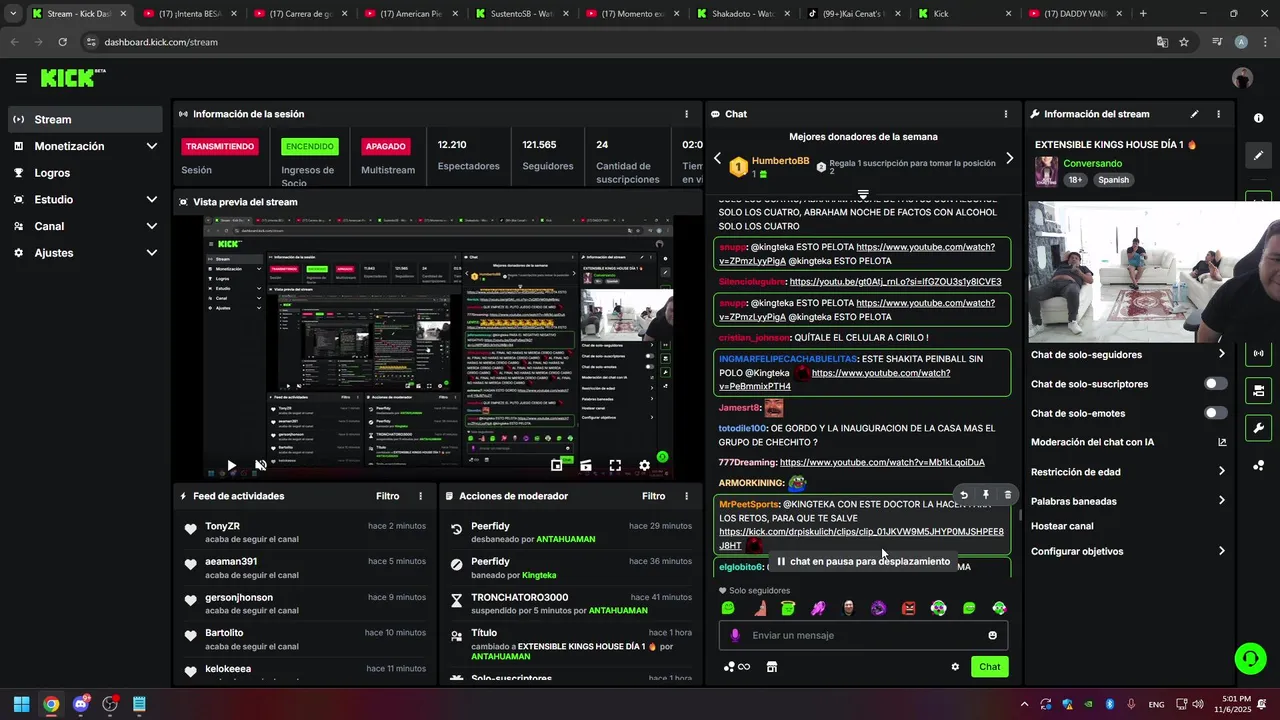Viewport: 1280px width, 720px height.
Task: Undo action on MrPeetSports chat message
Action: [964, 495]
